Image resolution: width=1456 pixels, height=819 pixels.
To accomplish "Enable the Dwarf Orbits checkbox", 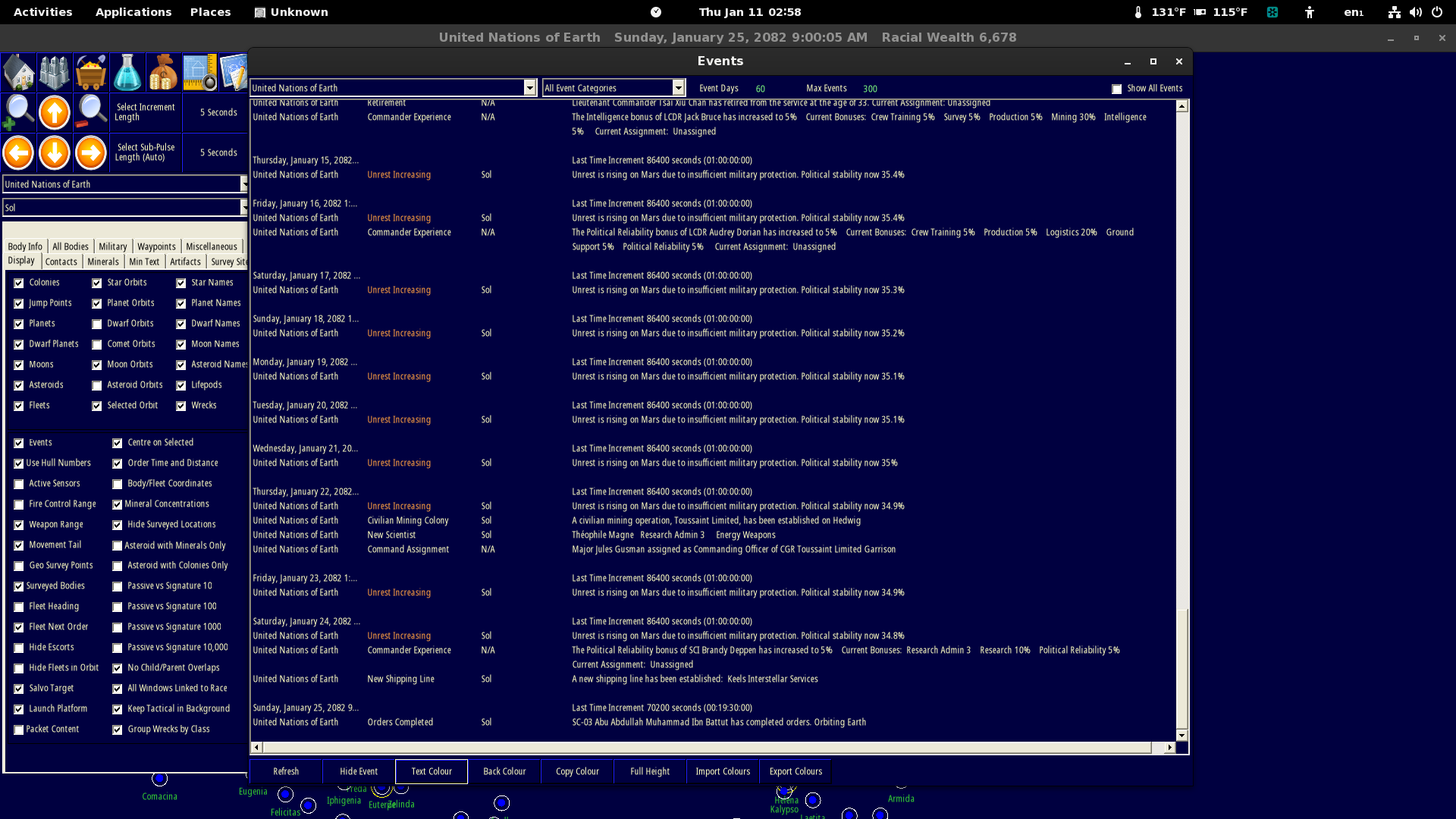I will 97,324.
